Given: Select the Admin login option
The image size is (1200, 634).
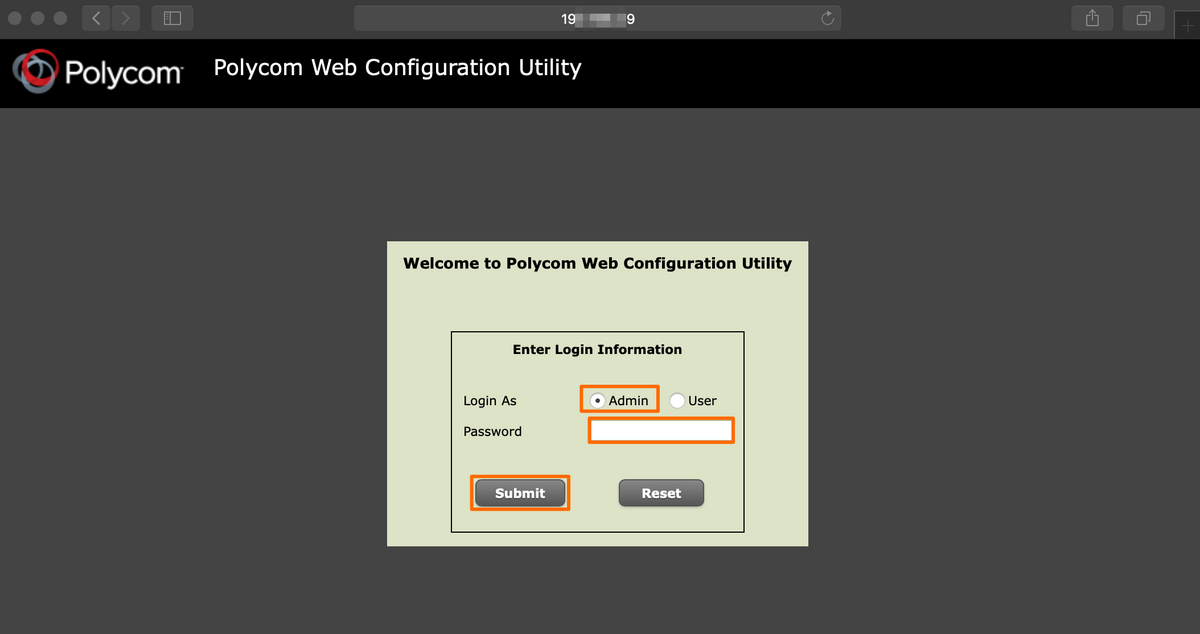Looking at the screenshot, I should click(597, 400).
